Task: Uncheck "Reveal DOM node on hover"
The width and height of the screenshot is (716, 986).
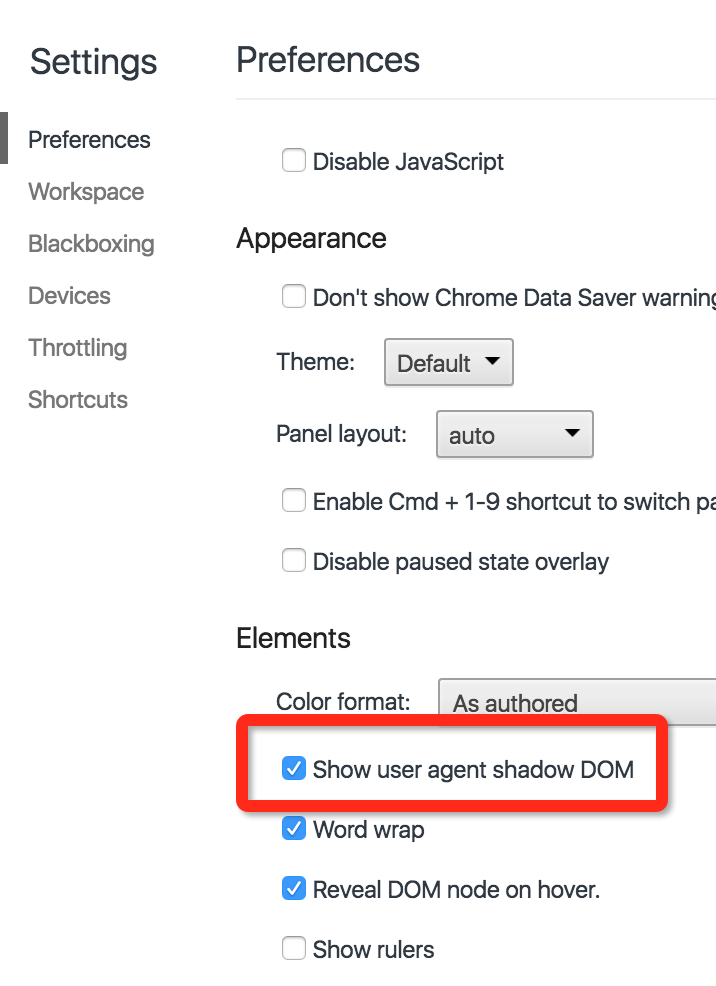Action: [x=294, y=889]
